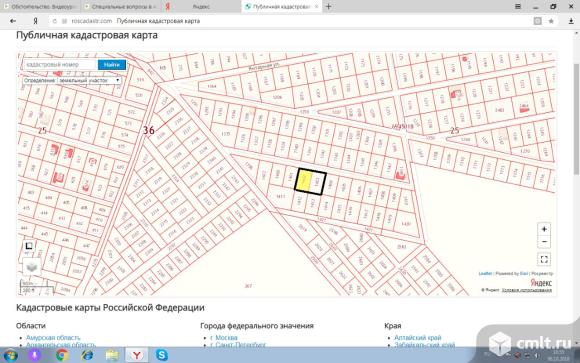
Task: Open the Алтайский край link
Action: (418, 337)
